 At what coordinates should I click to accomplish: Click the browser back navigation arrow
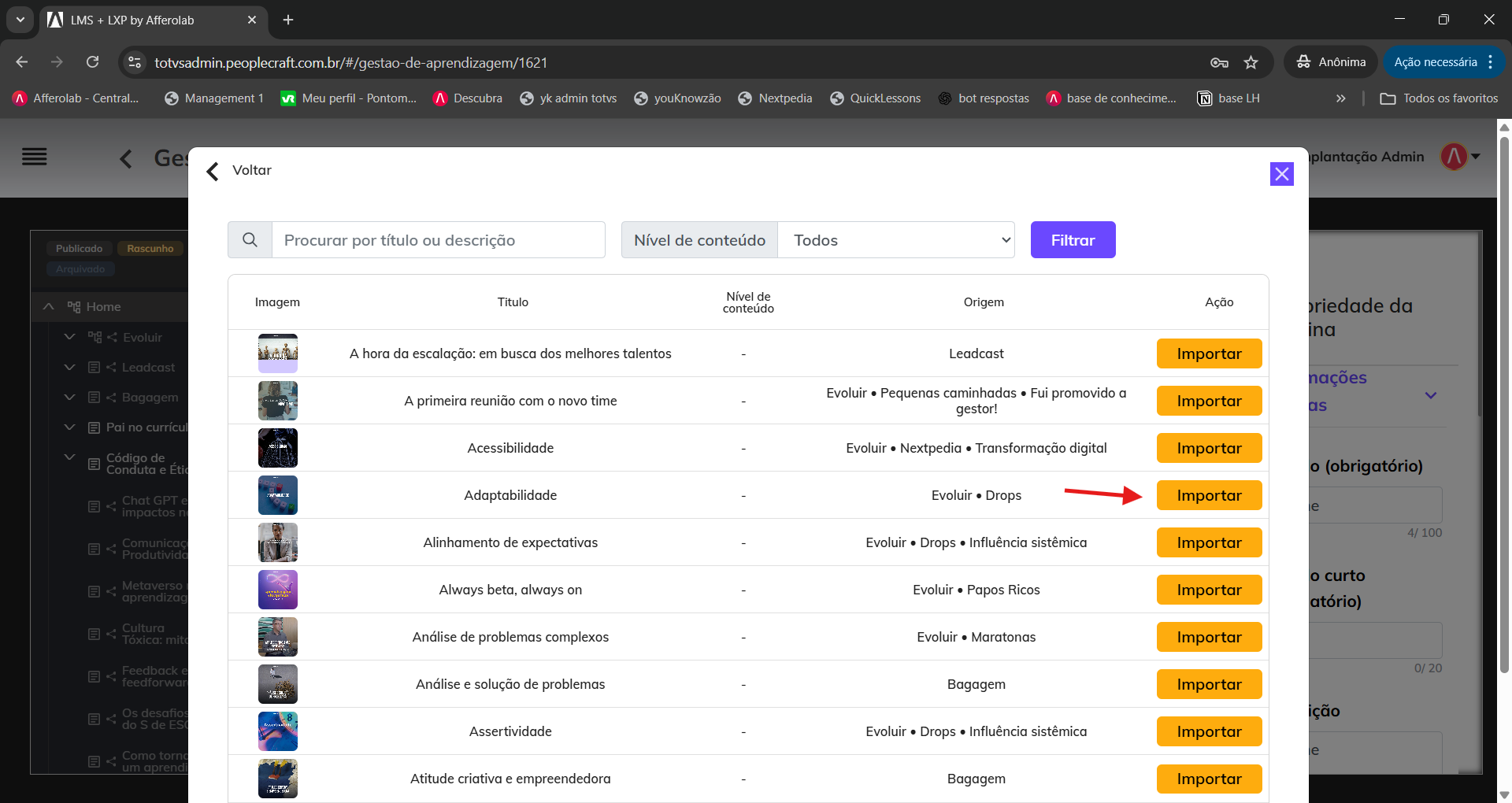coord(21,62)
